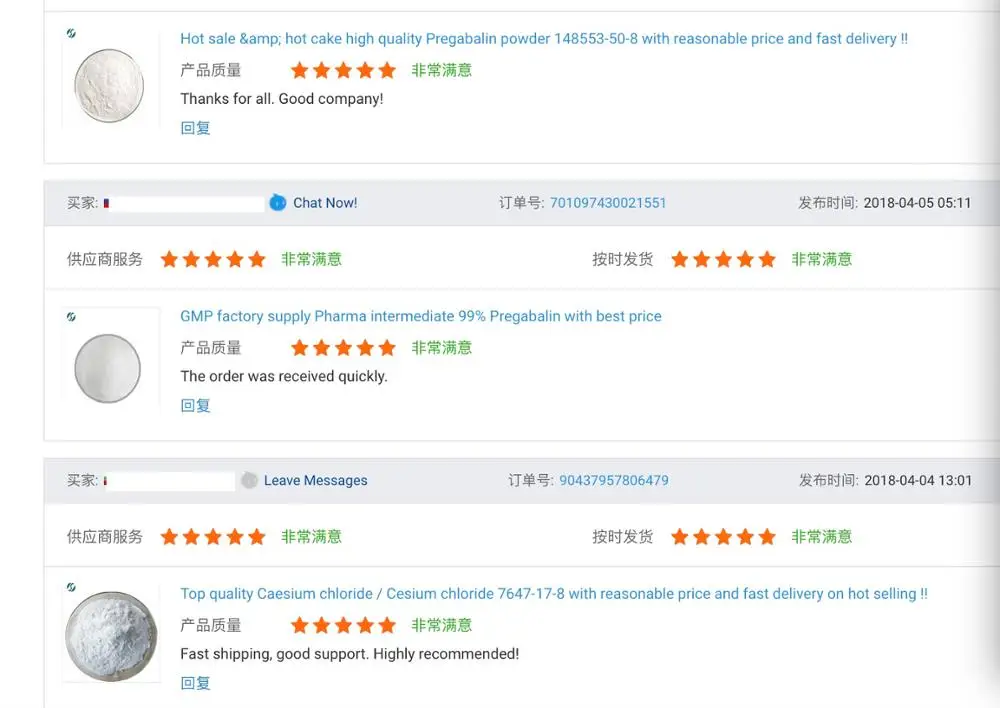Click the Chat Now! button
Viewport: 1000px width, 708px height.
(x=325, y=203)
